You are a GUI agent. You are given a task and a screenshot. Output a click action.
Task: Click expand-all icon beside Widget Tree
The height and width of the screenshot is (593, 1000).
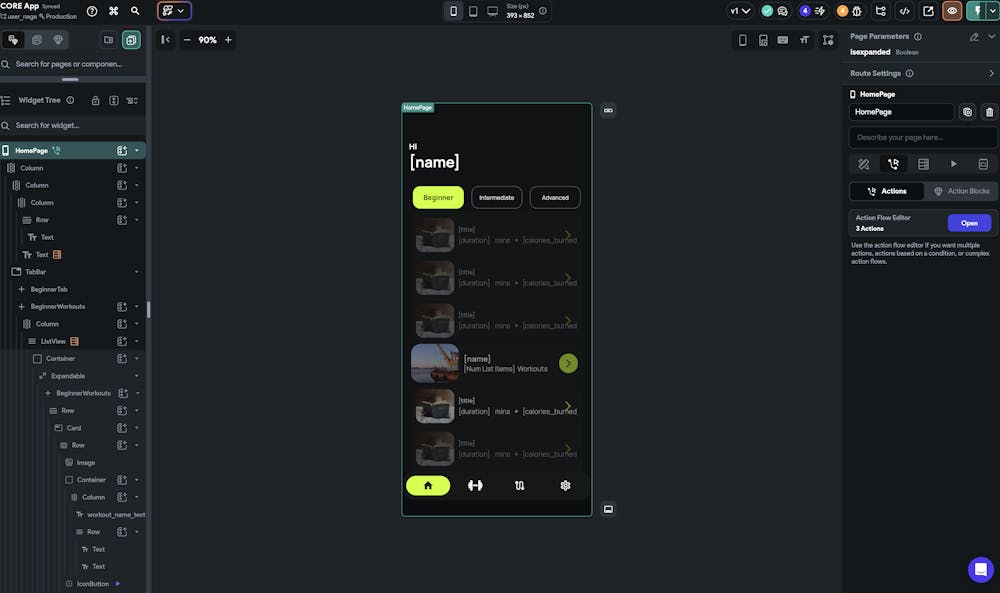(x=114, y=100)
